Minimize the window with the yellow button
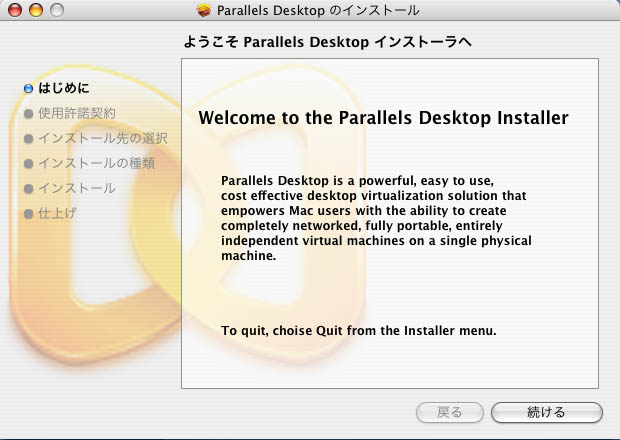Screen dimensions: 620x440 [35, 11]
